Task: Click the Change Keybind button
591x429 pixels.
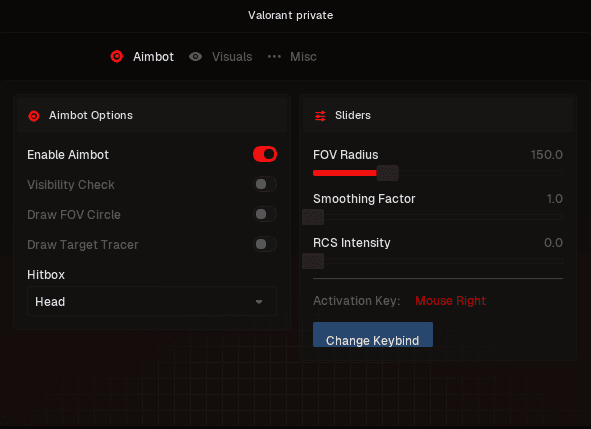Action: (373, 335)
